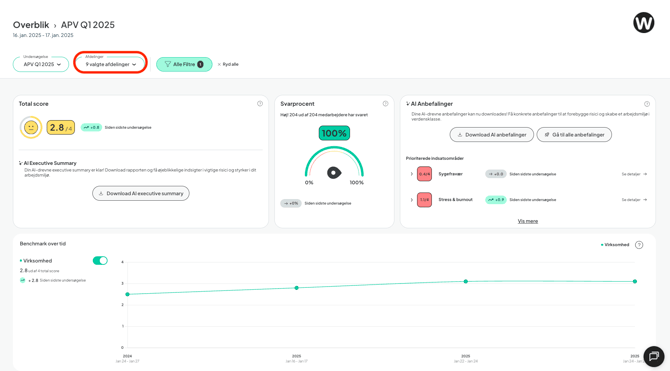Click Gå til alle anbefalinger button
Viewport: 670px width, 371px height.
(x=574, y=135)
